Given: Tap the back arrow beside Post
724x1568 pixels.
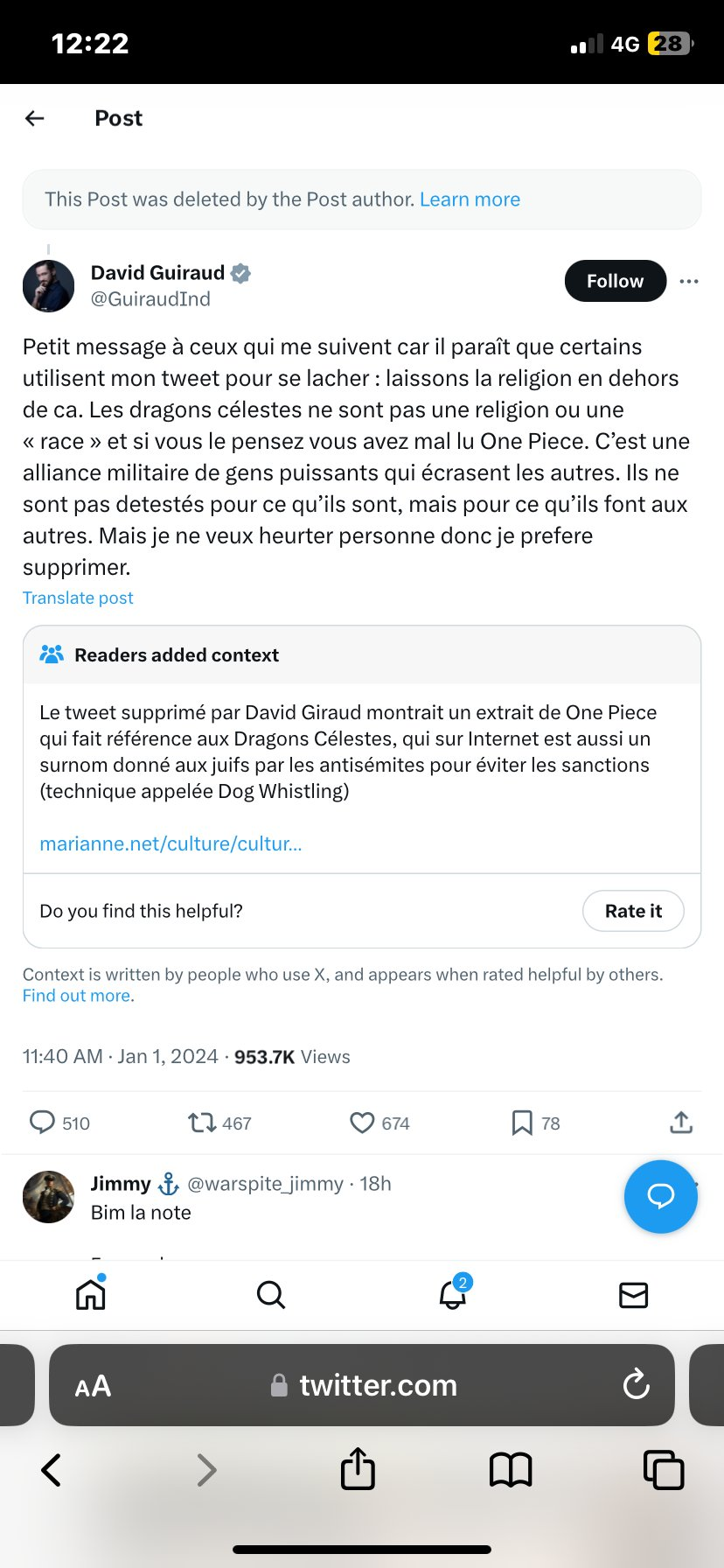Looking at the screenshot, I should point(35,118).
